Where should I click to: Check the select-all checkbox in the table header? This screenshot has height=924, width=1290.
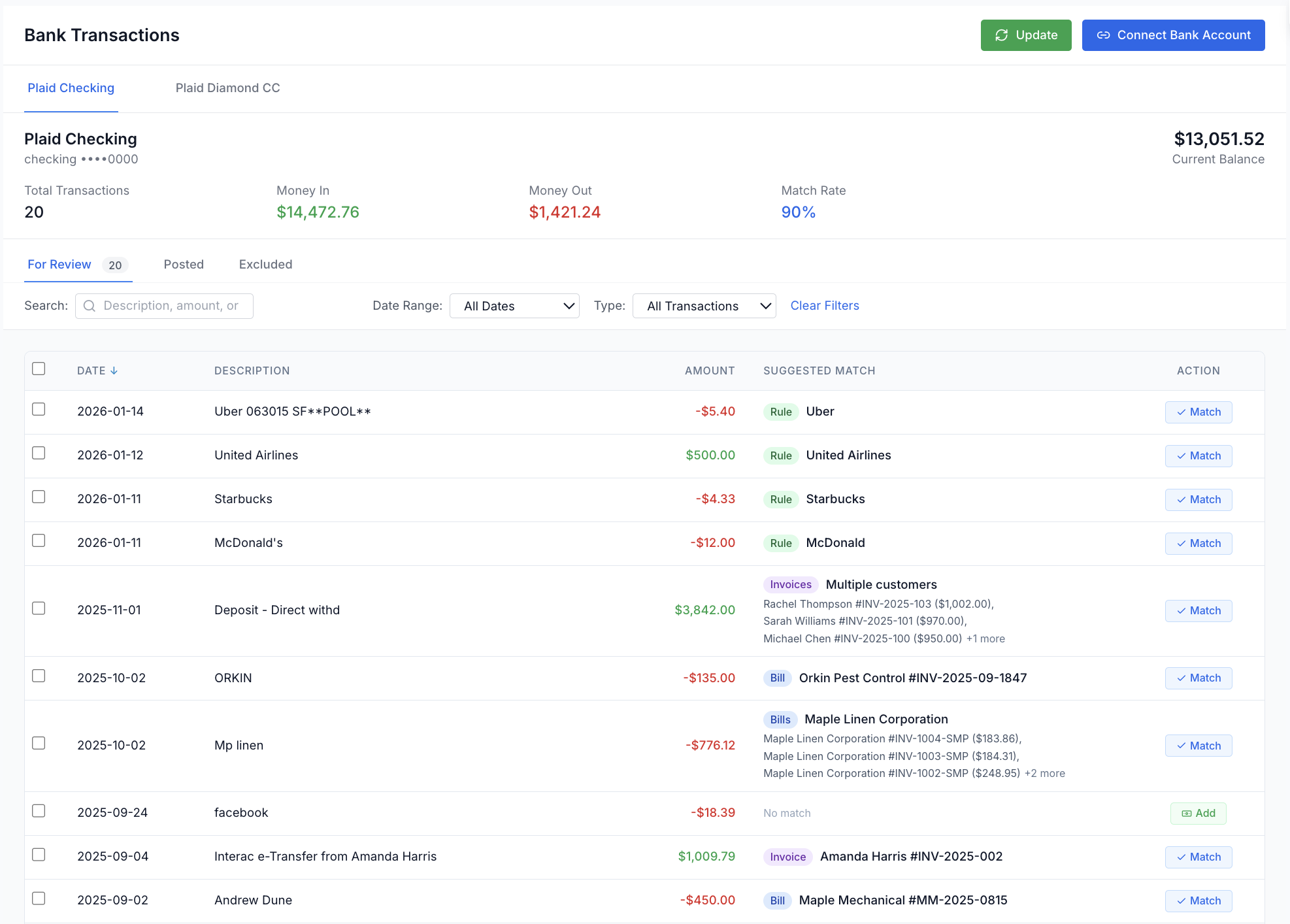click(x=39, y=369)
